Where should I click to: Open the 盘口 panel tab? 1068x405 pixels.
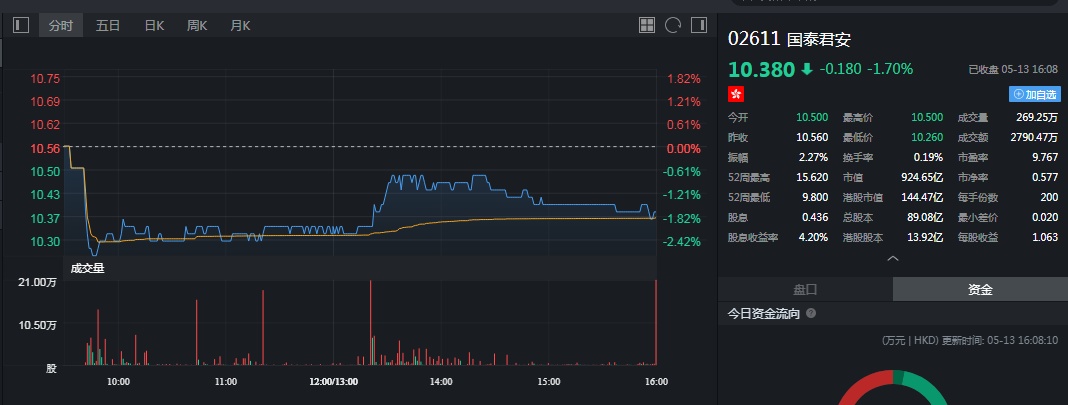(805, 289)
